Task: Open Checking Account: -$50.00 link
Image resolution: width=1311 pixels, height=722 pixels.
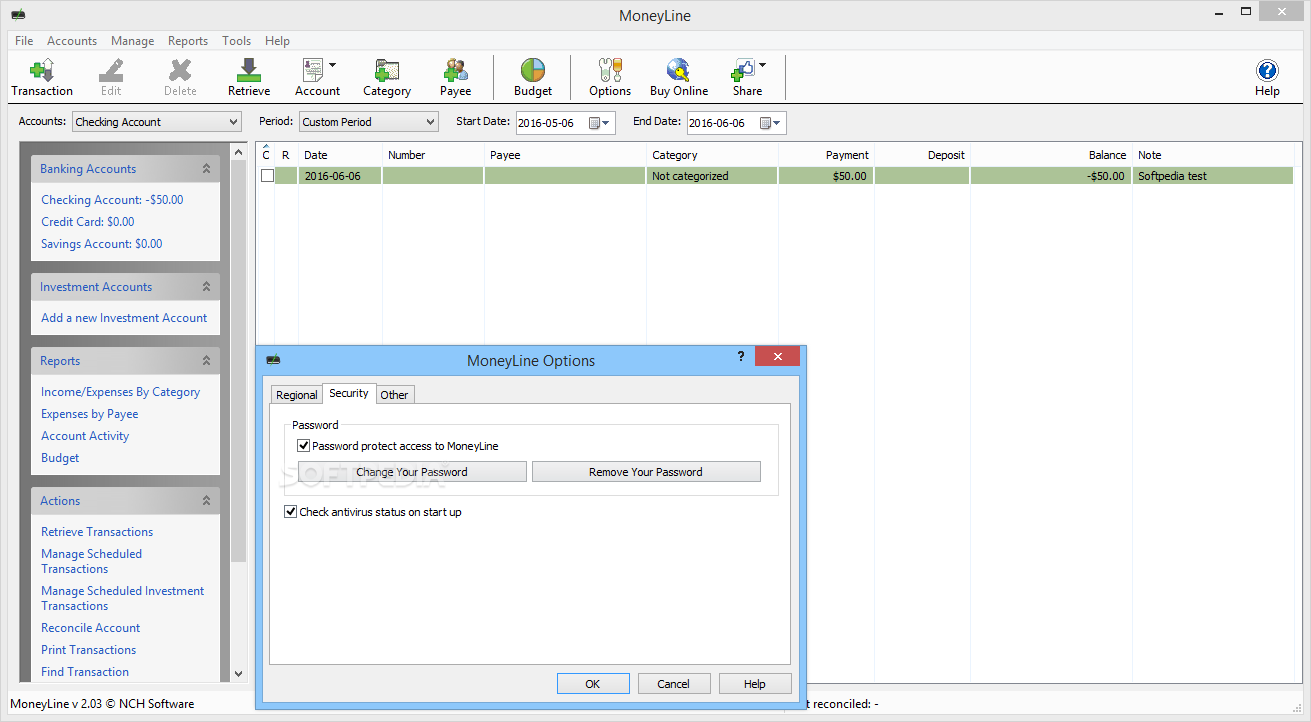Action: (x=112, y=200)
